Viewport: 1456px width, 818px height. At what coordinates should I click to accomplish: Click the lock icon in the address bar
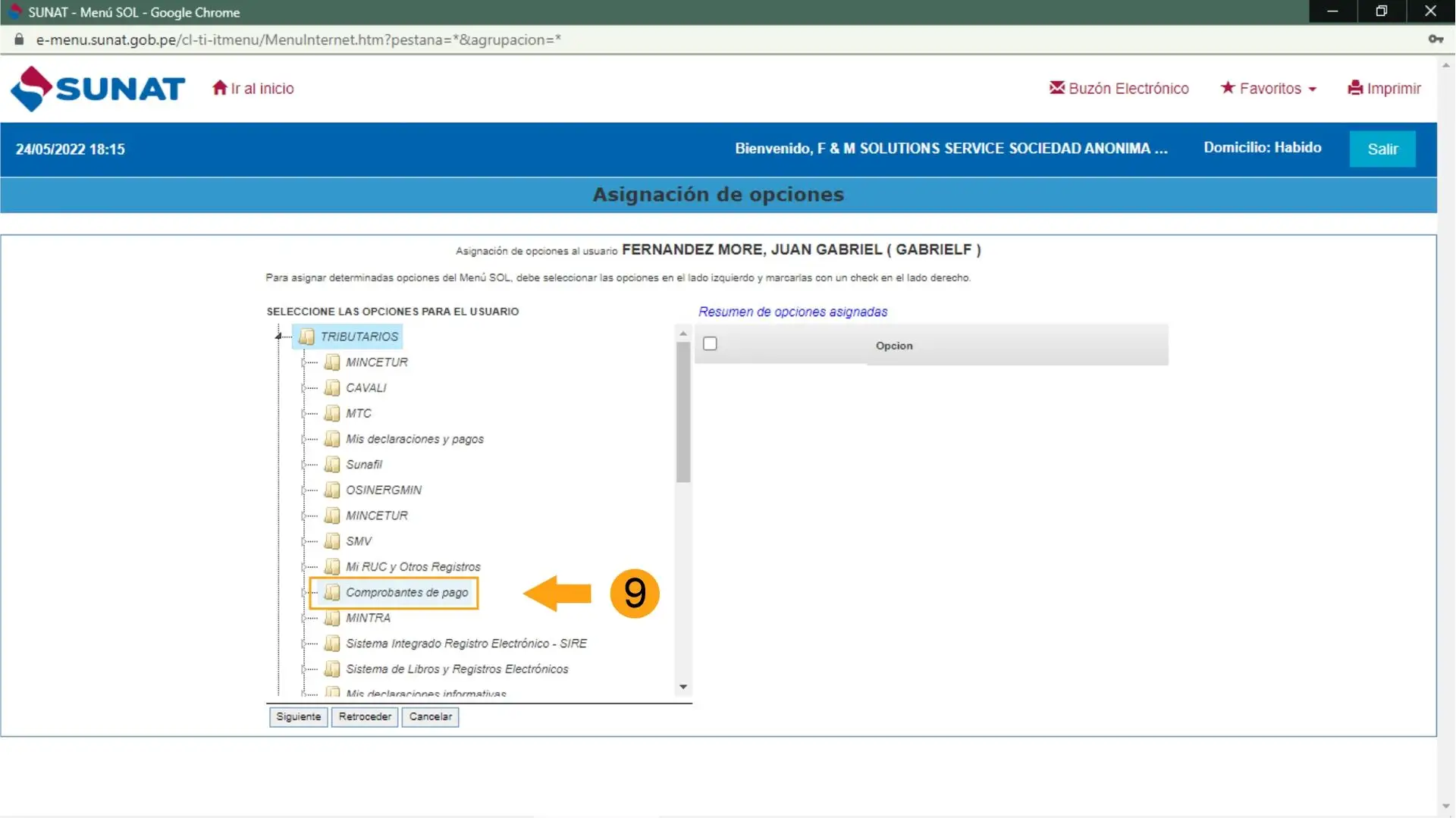(19, 39)
